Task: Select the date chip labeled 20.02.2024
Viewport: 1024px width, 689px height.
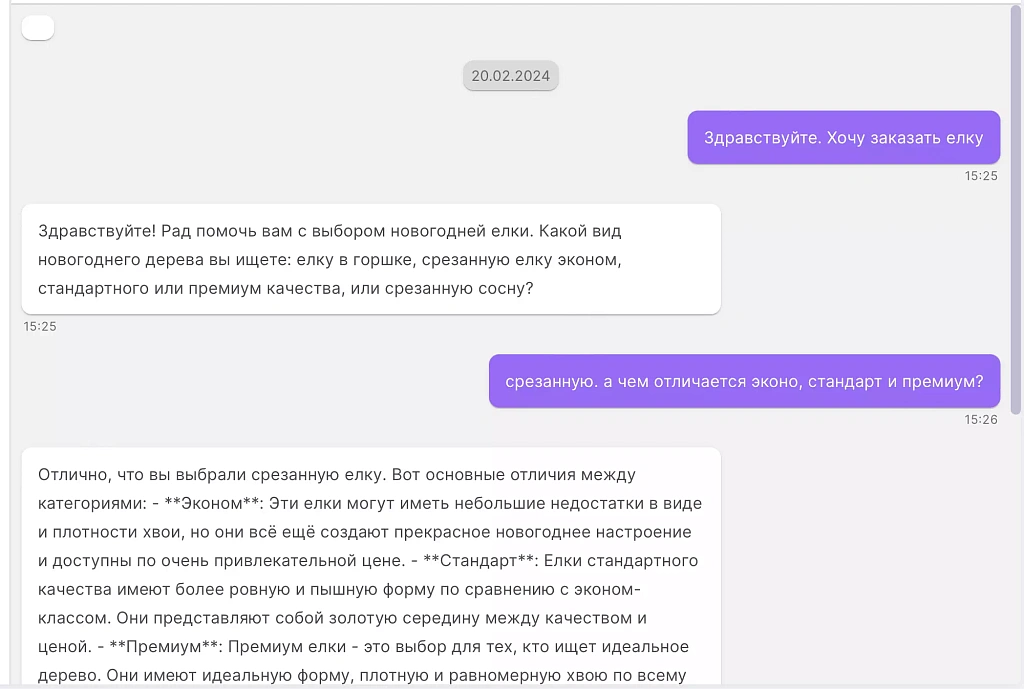Action: pyautogui.click(x=511, y=75)
